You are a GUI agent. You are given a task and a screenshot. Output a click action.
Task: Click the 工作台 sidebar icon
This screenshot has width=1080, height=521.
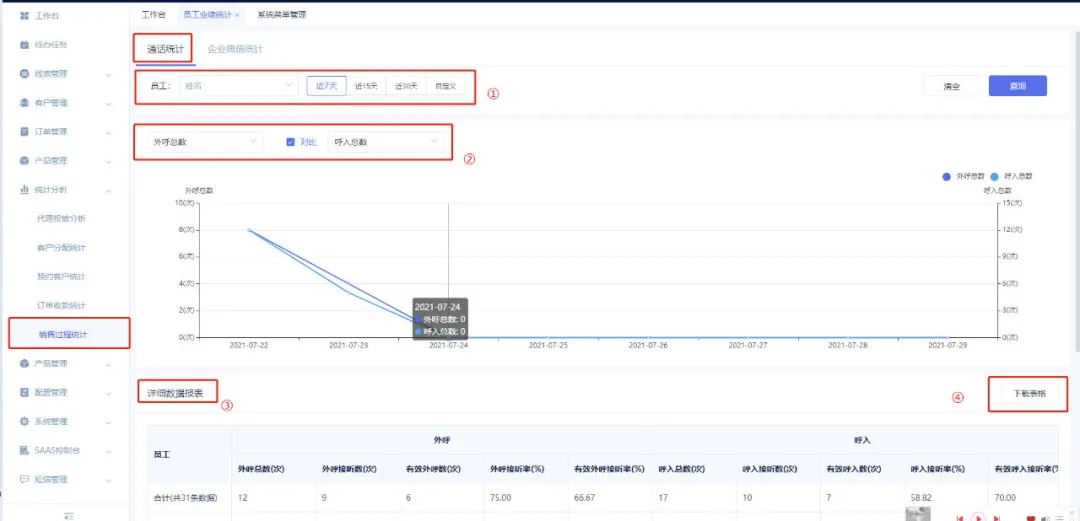coord(24,16)
